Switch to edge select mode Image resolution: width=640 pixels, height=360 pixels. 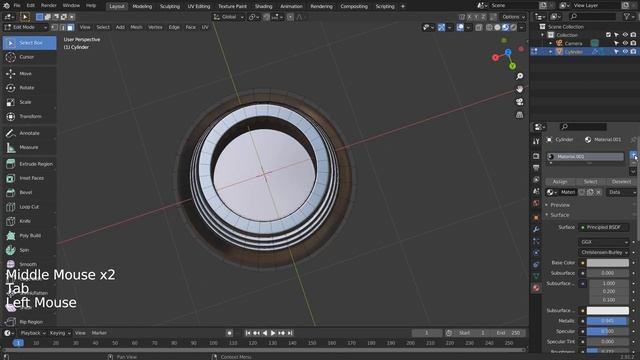62,27
